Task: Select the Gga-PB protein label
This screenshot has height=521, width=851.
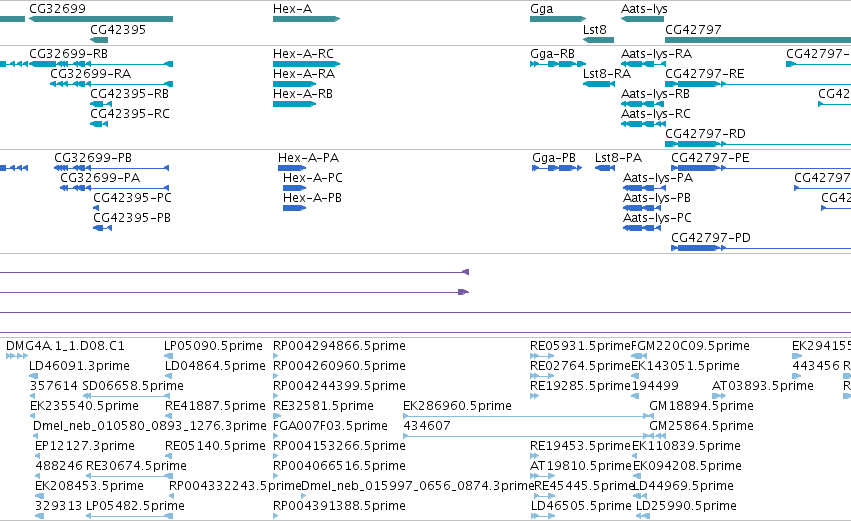Action: click(554, 158)
